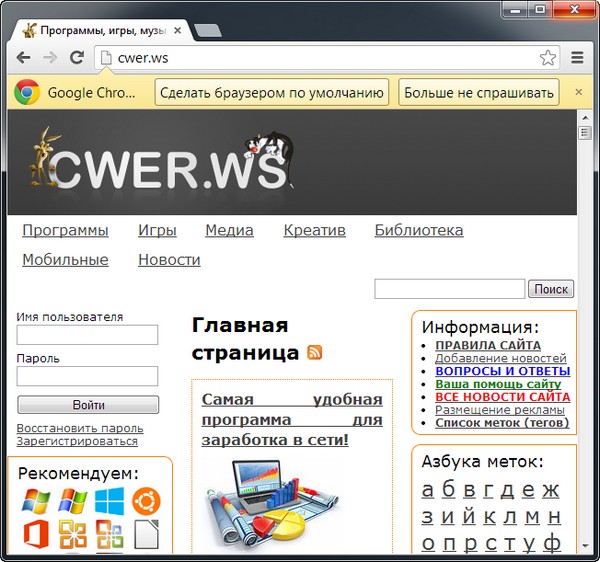Go to the Библиотека section
Viewport: 600px width, 562px height.
[418, 230]
